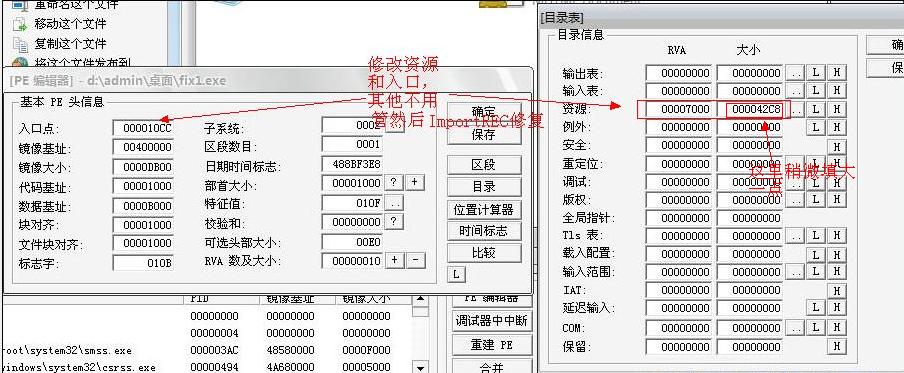
Task: Click the L button in 输入表 row
Action: pos(815,91)
